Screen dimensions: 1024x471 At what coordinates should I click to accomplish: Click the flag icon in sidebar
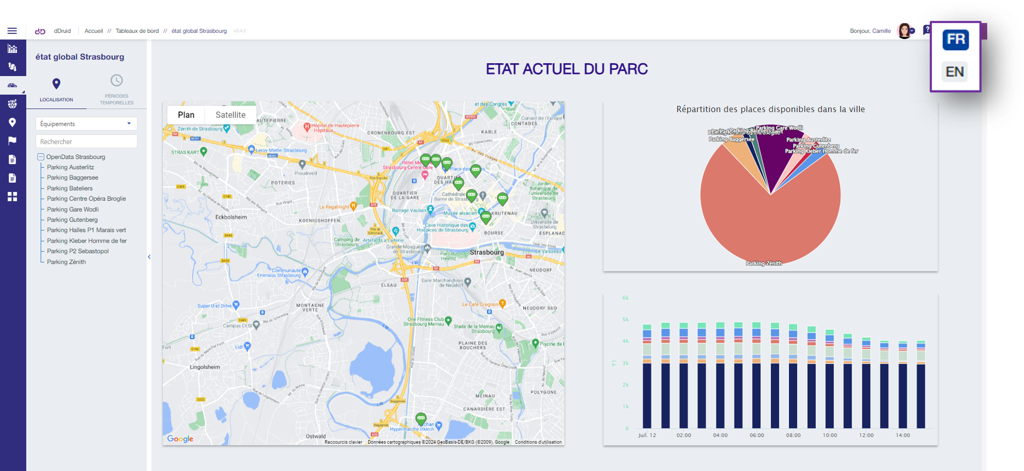12,140
